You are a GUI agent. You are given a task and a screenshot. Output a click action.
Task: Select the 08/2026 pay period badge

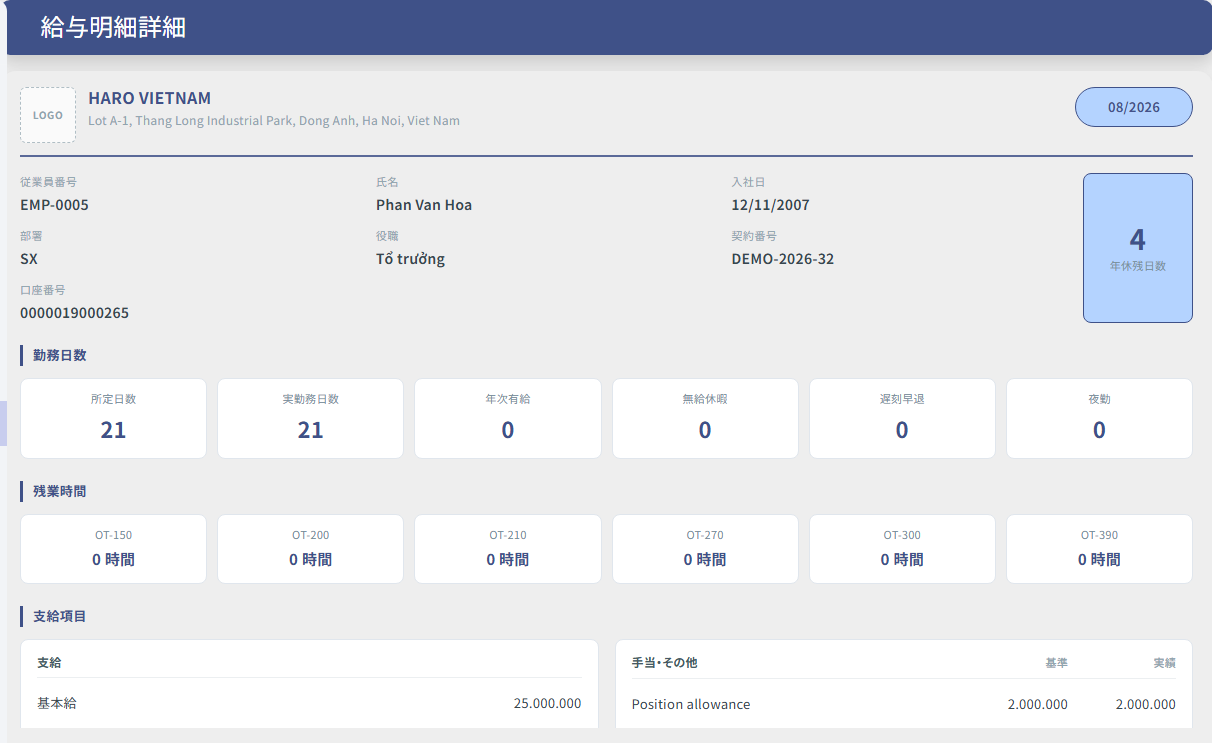click(x=1134, y=107)
